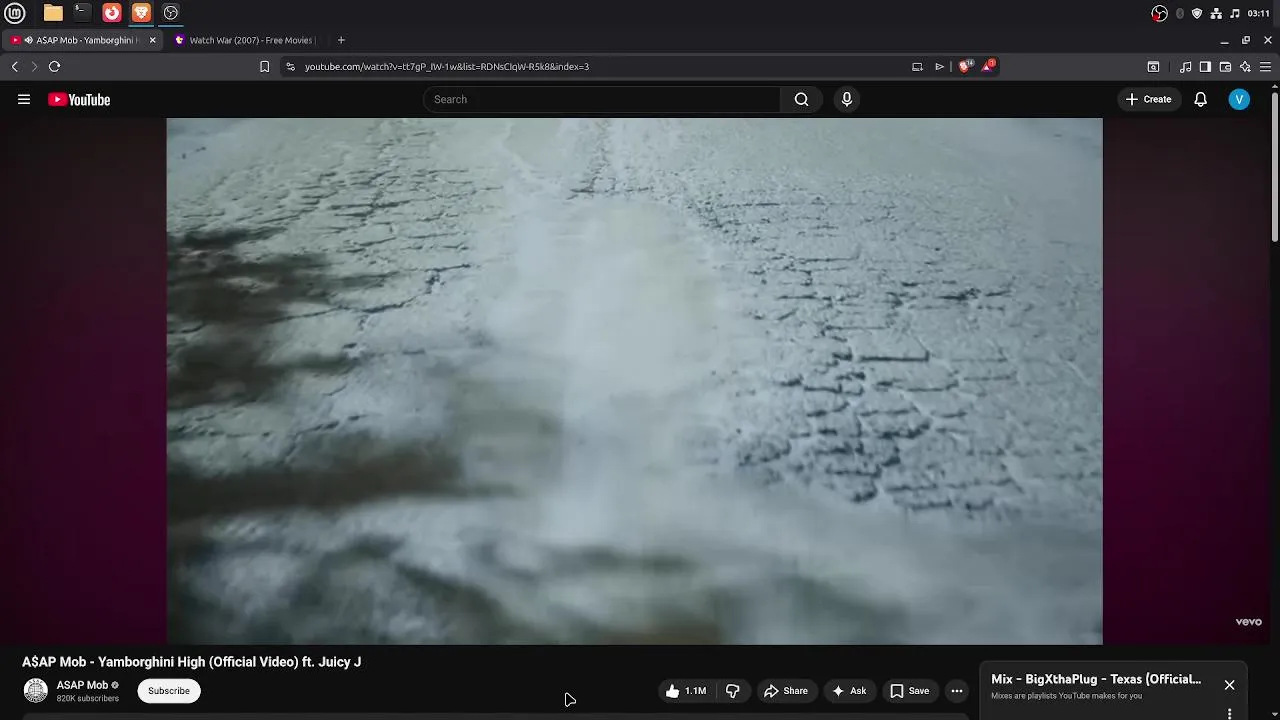The width and height of the screenshot is (1280, 720).
Task: Open OBS Studio from the panel
Action: (171, 13)
